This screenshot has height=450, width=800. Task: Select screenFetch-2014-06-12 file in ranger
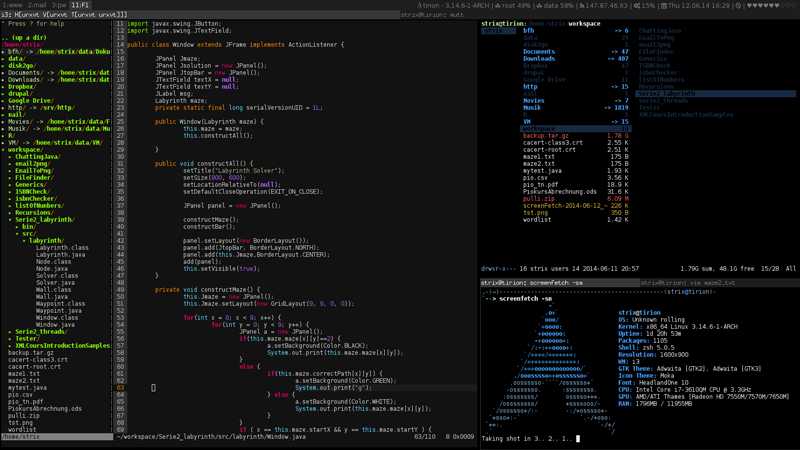(576, 206)
